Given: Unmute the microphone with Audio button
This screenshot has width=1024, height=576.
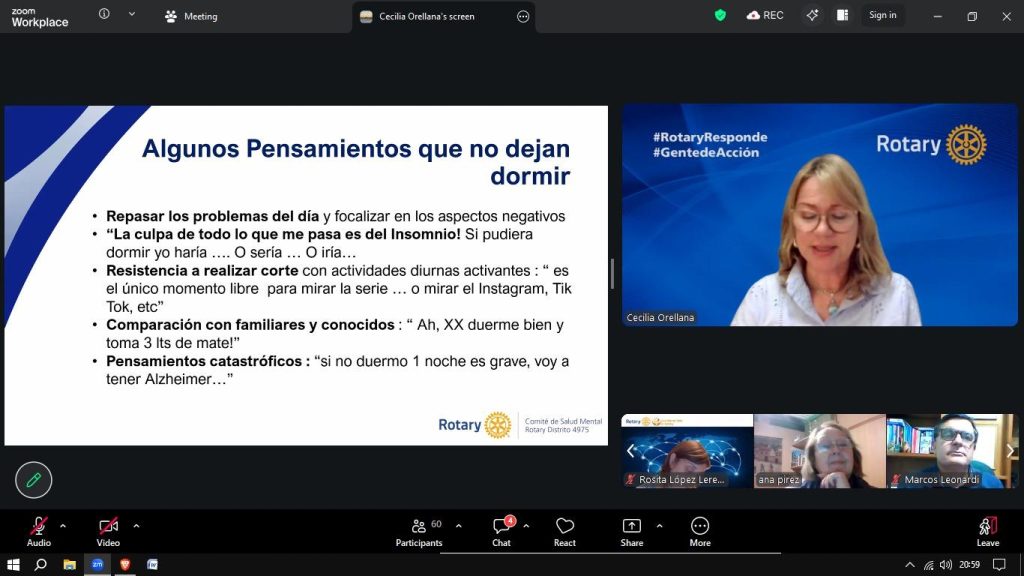Looking at the screenshot, I should coord(39,531).
